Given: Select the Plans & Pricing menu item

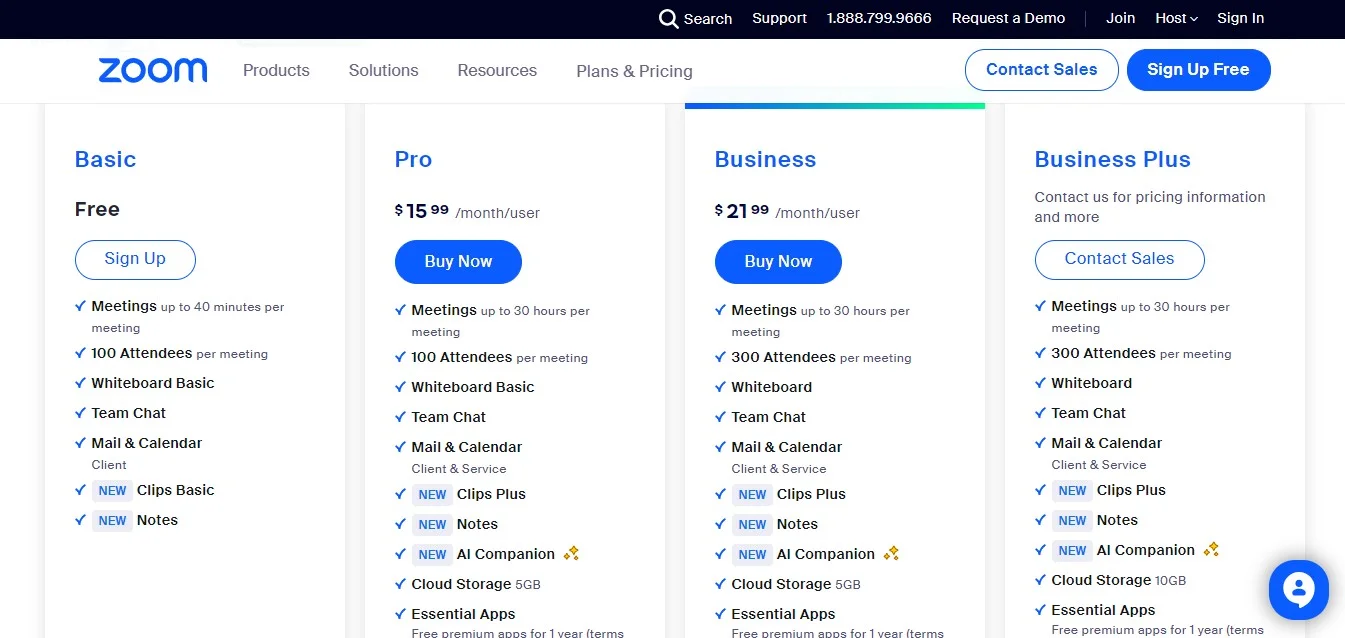Looking at the screenshot, I should (x=634, y=70).
